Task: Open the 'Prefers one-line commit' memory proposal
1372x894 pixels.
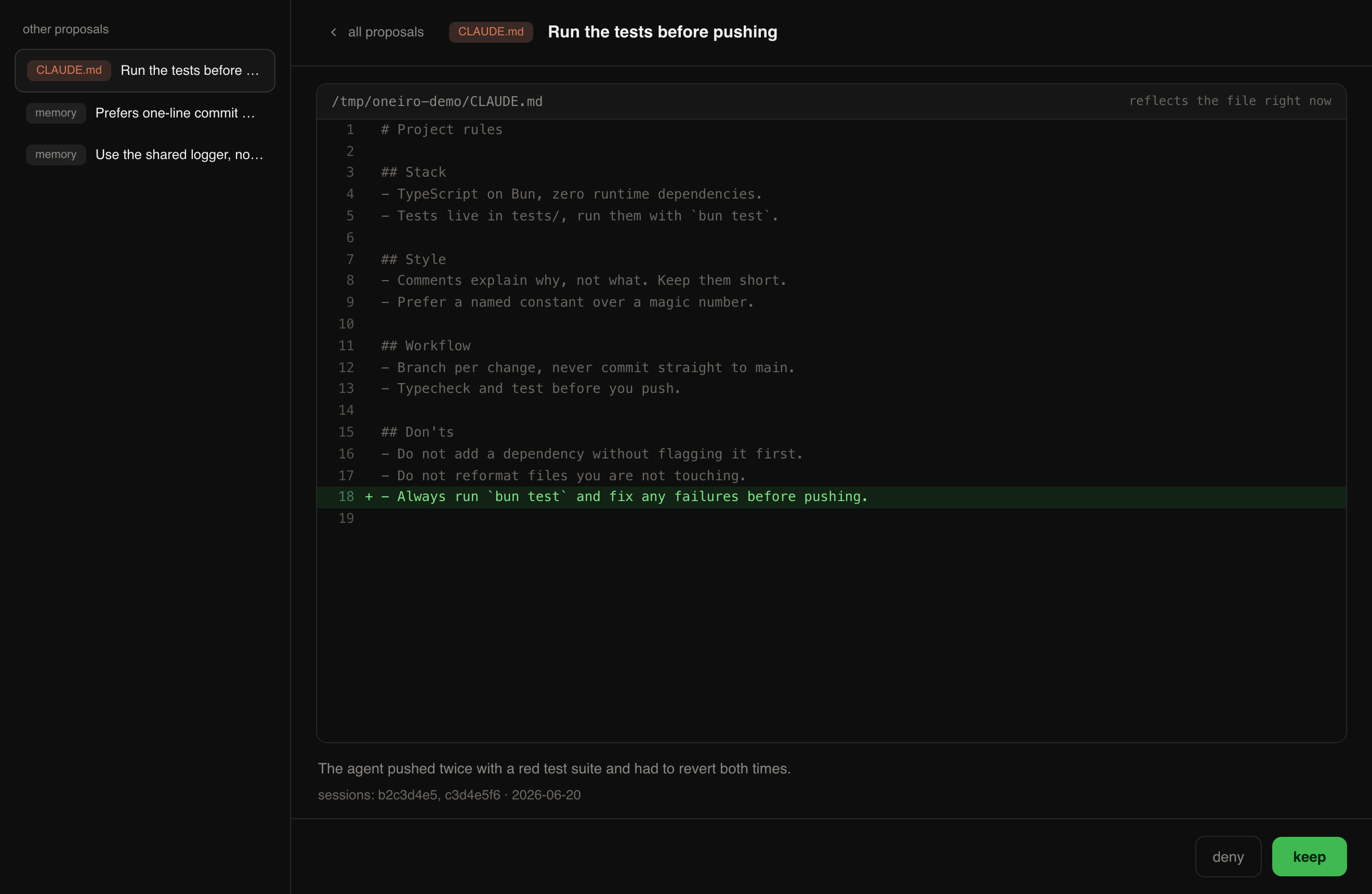Action: coord(144,113)
